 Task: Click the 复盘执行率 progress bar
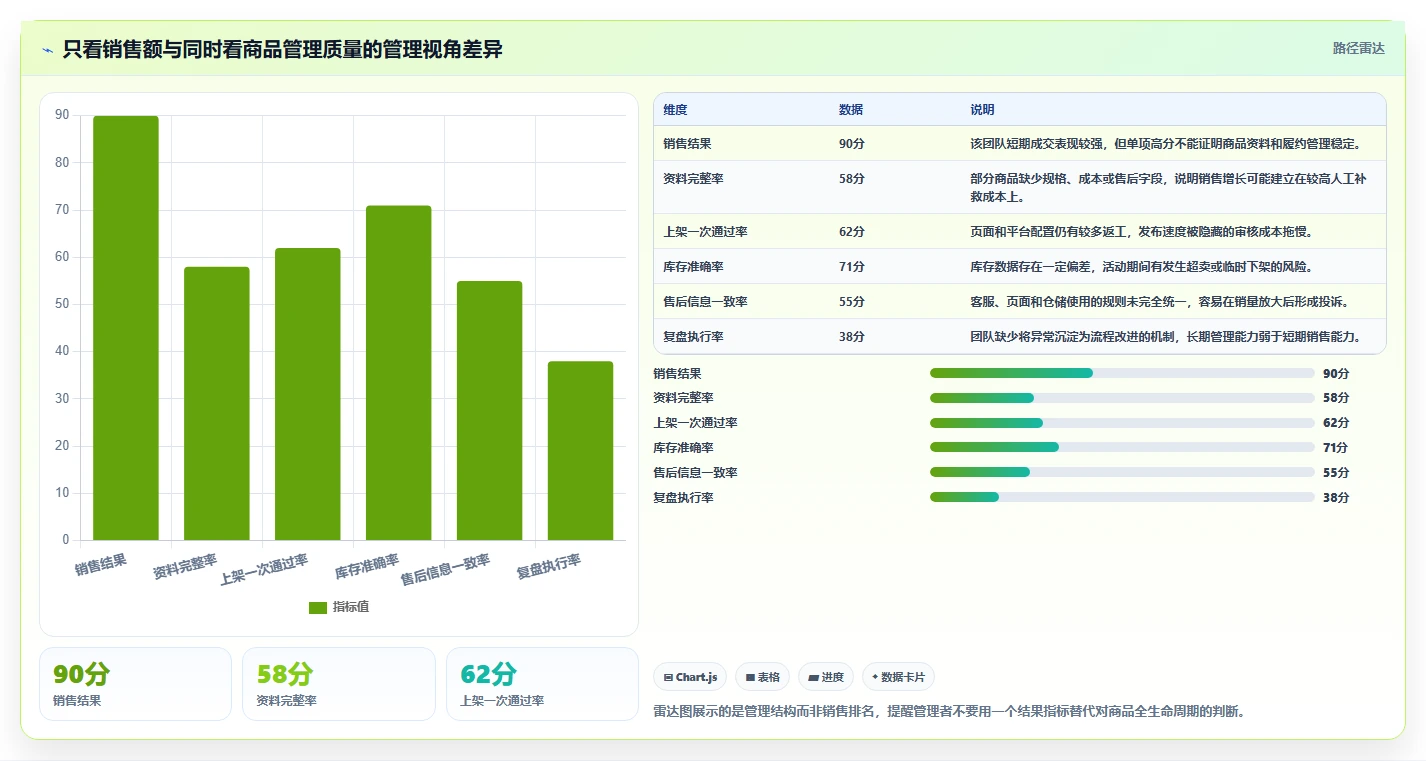1122,497
